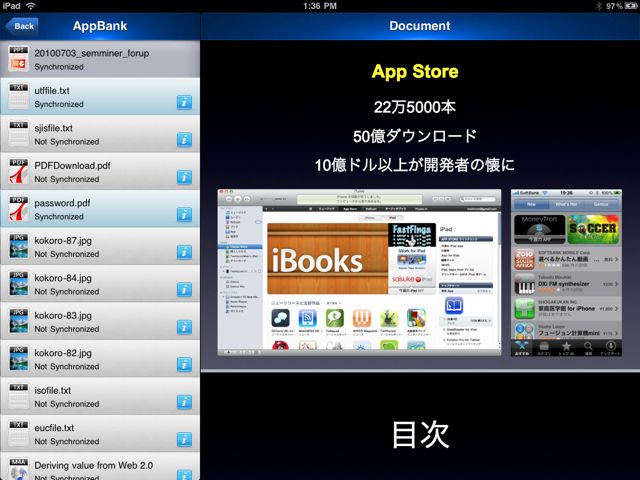Click the M4A icon of Deriving value from Web 2.0
This screenshot has width=640, height=480.
click(19, 469)
